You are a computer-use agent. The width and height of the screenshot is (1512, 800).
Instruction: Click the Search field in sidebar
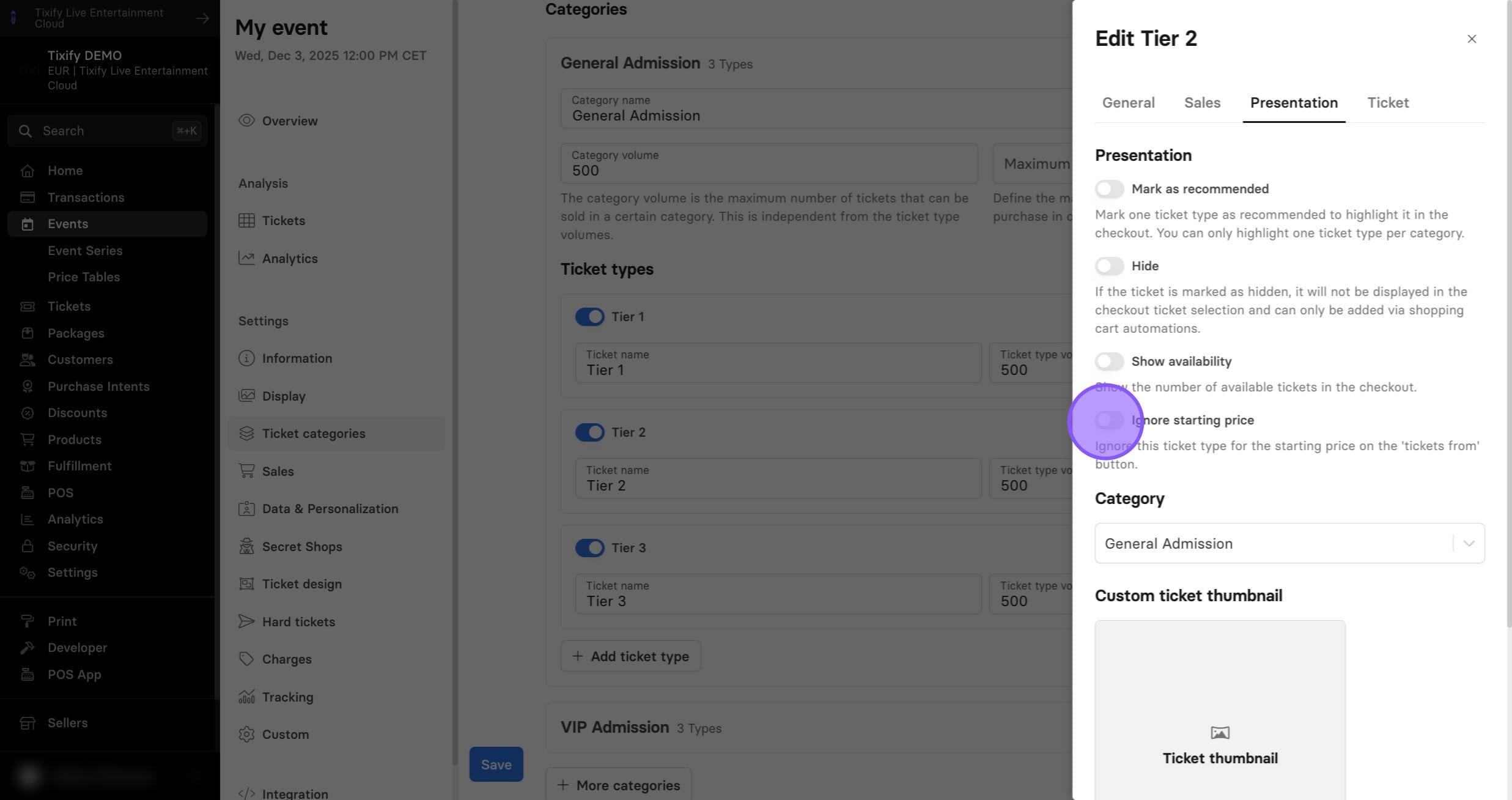tap(107, 131)
